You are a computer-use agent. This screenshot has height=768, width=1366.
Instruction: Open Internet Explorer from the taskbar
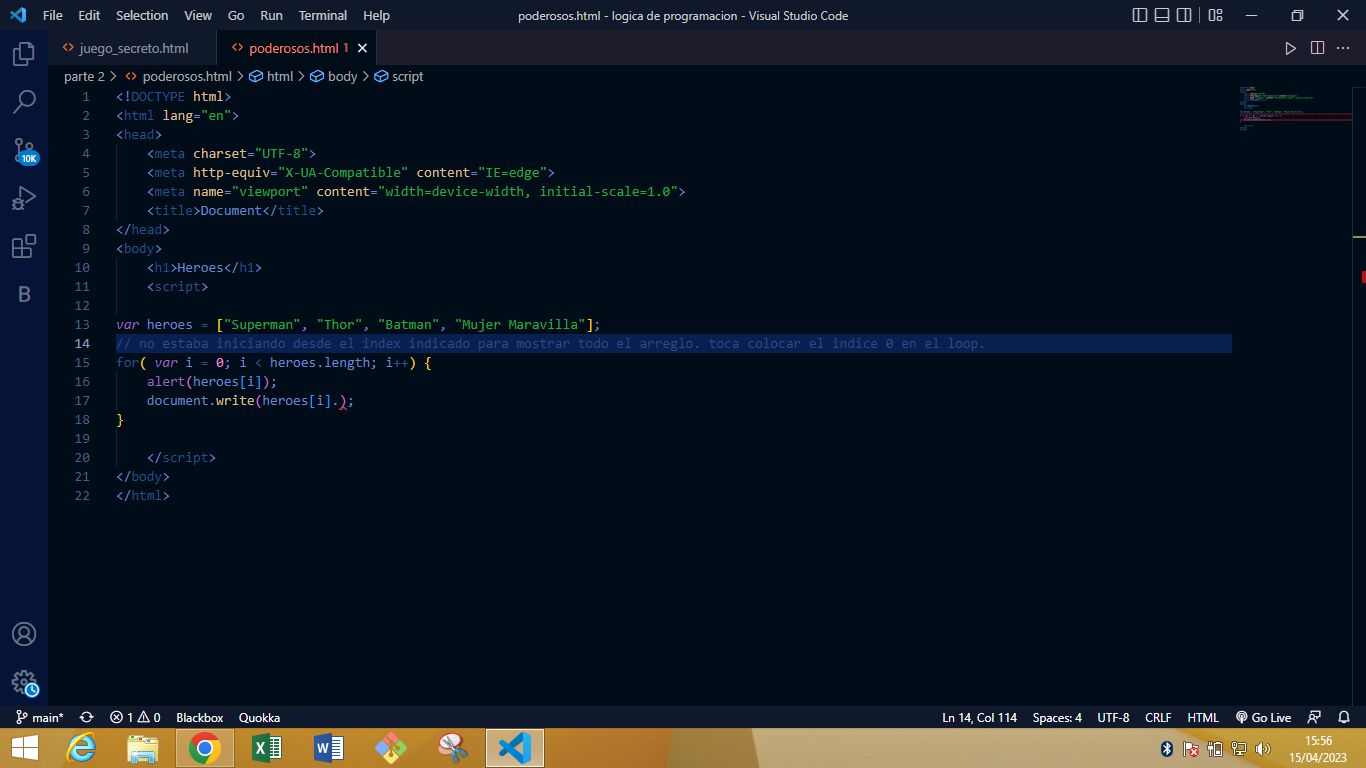tap(81, 748)
